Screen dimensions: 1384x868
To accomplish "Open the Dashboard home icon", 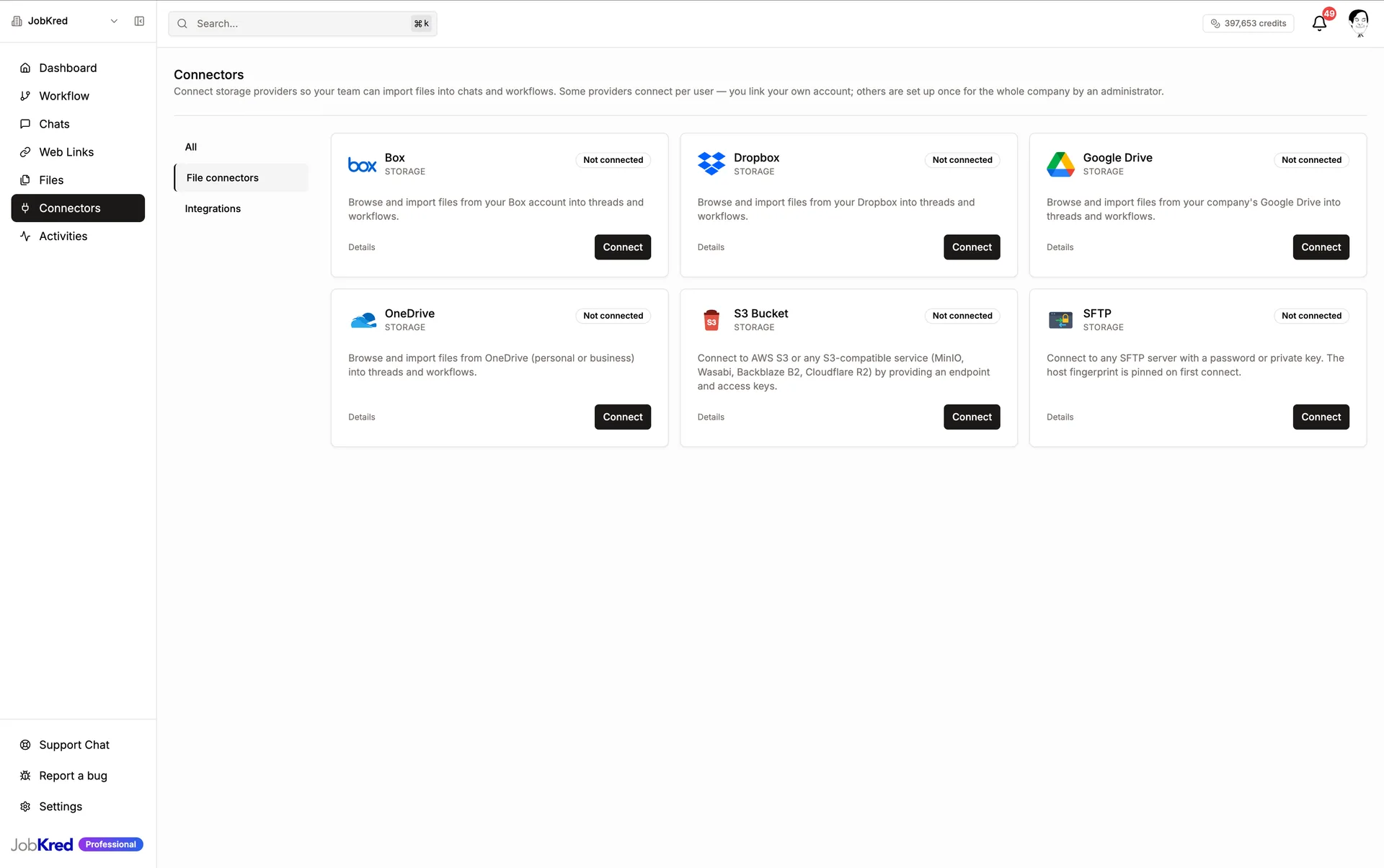I will (x=25, y=68).
